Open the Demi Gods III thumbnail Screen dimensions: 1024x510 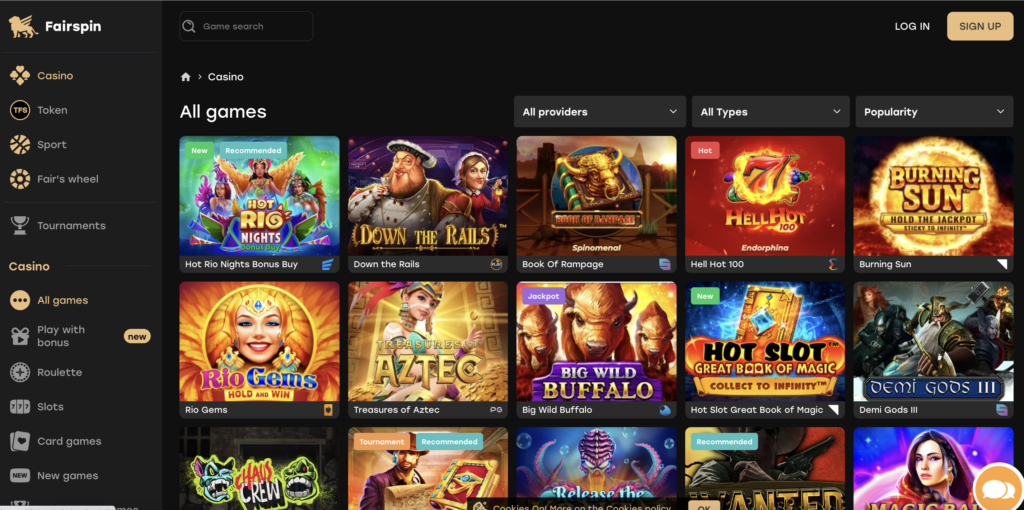[x=933, y=342]
